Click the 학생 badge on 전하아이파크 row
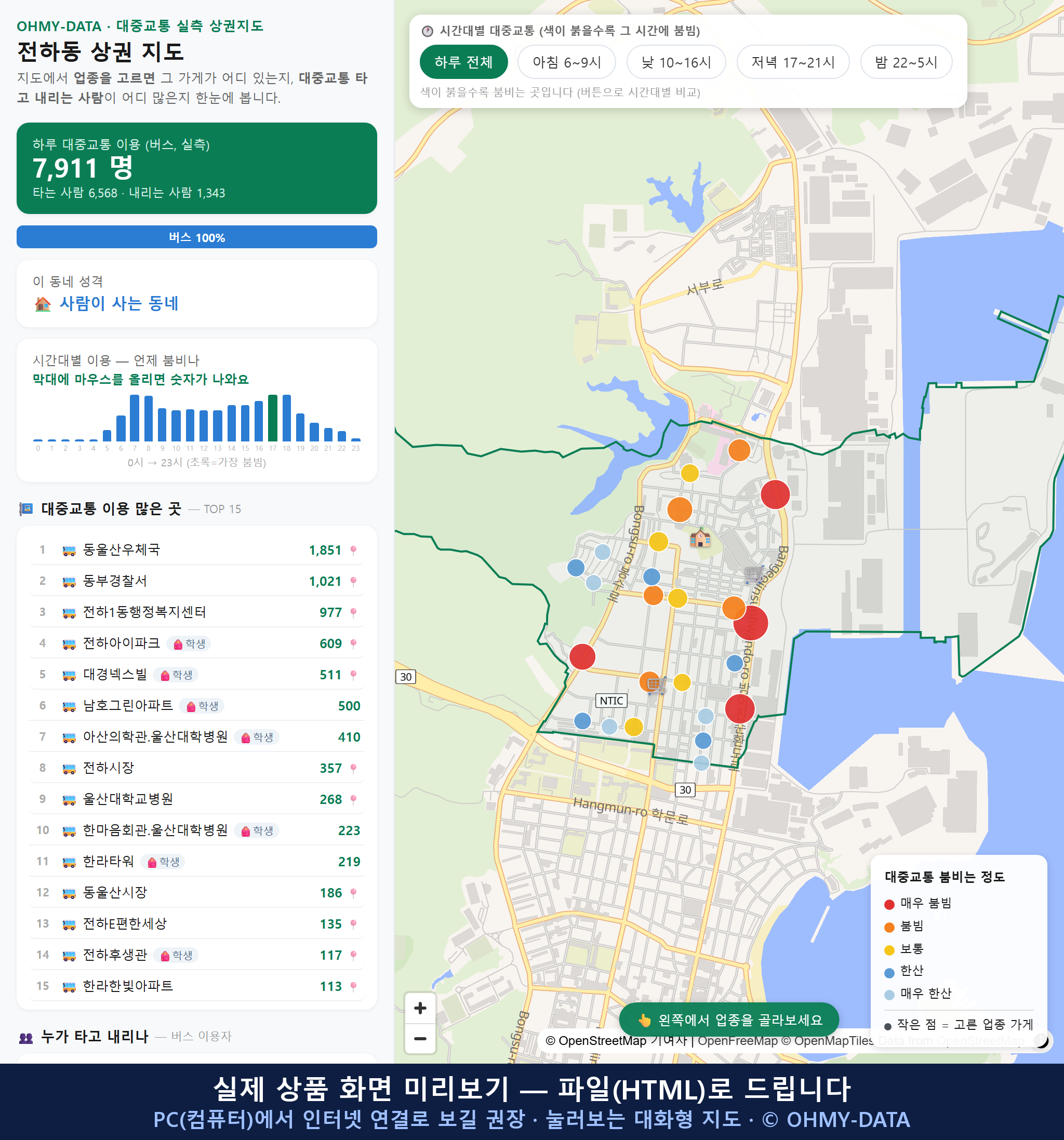Screen dimensions: 1064x1140 tap(189, 643)
